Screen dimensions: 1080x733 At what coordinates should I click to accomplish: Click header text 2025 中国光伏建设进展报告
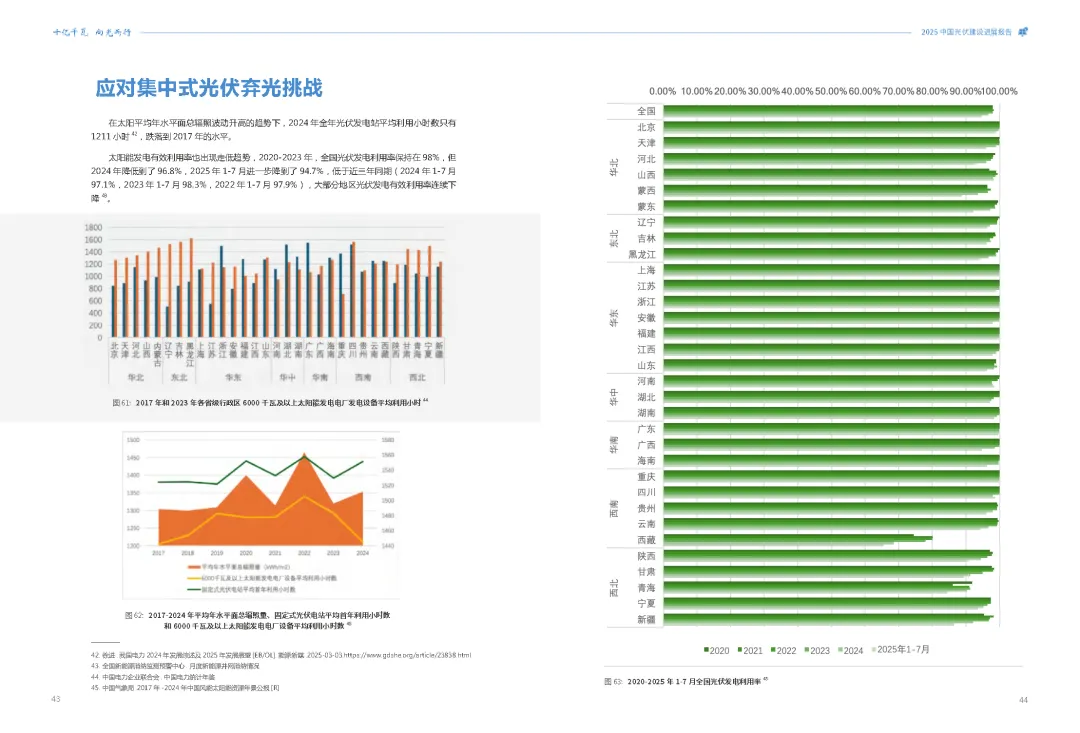966,32
